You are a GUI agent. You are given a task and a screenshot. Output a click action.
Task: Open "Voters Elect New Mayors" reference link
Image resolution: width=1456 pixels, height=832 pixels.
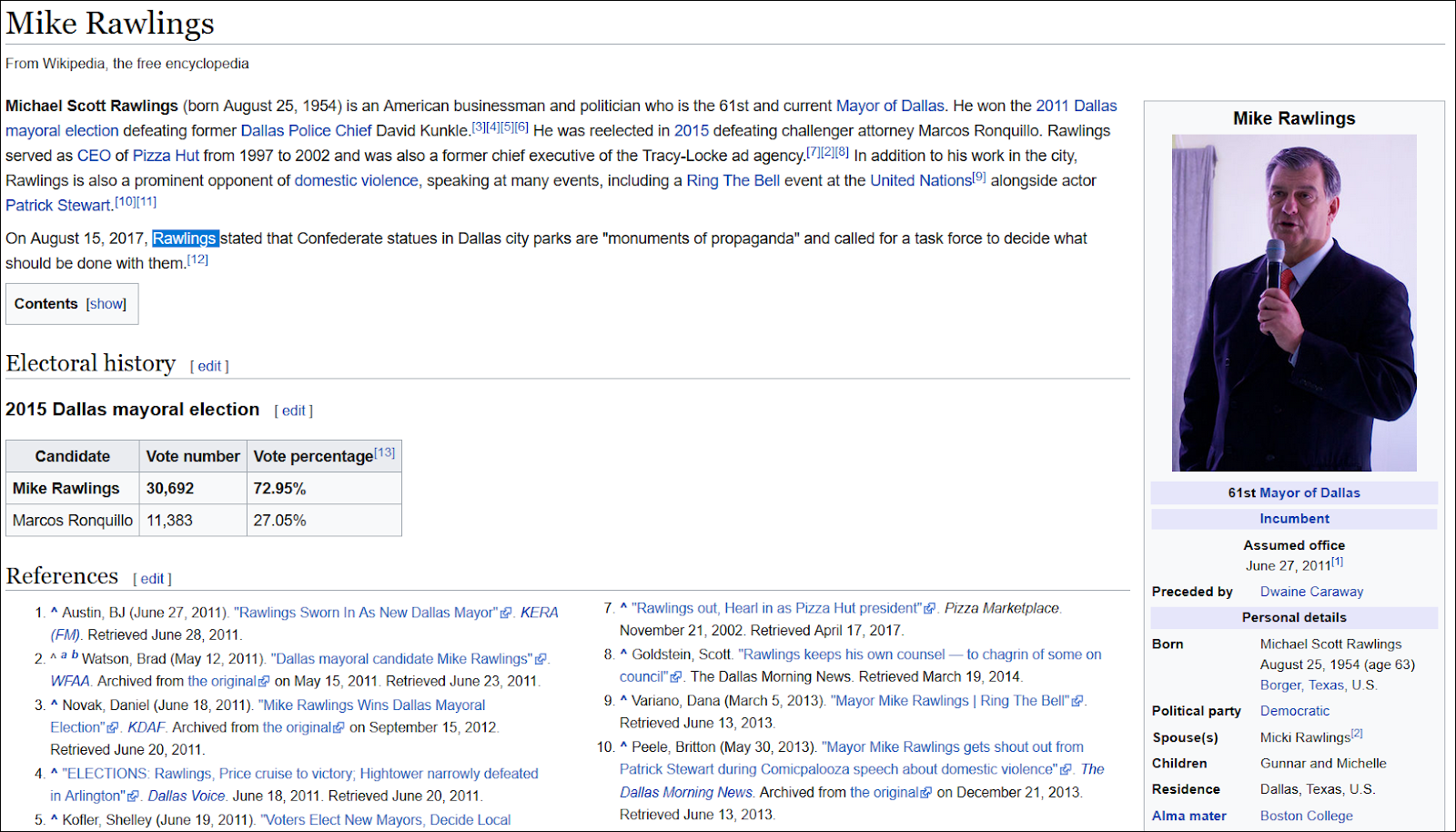(x=386, y=820)
